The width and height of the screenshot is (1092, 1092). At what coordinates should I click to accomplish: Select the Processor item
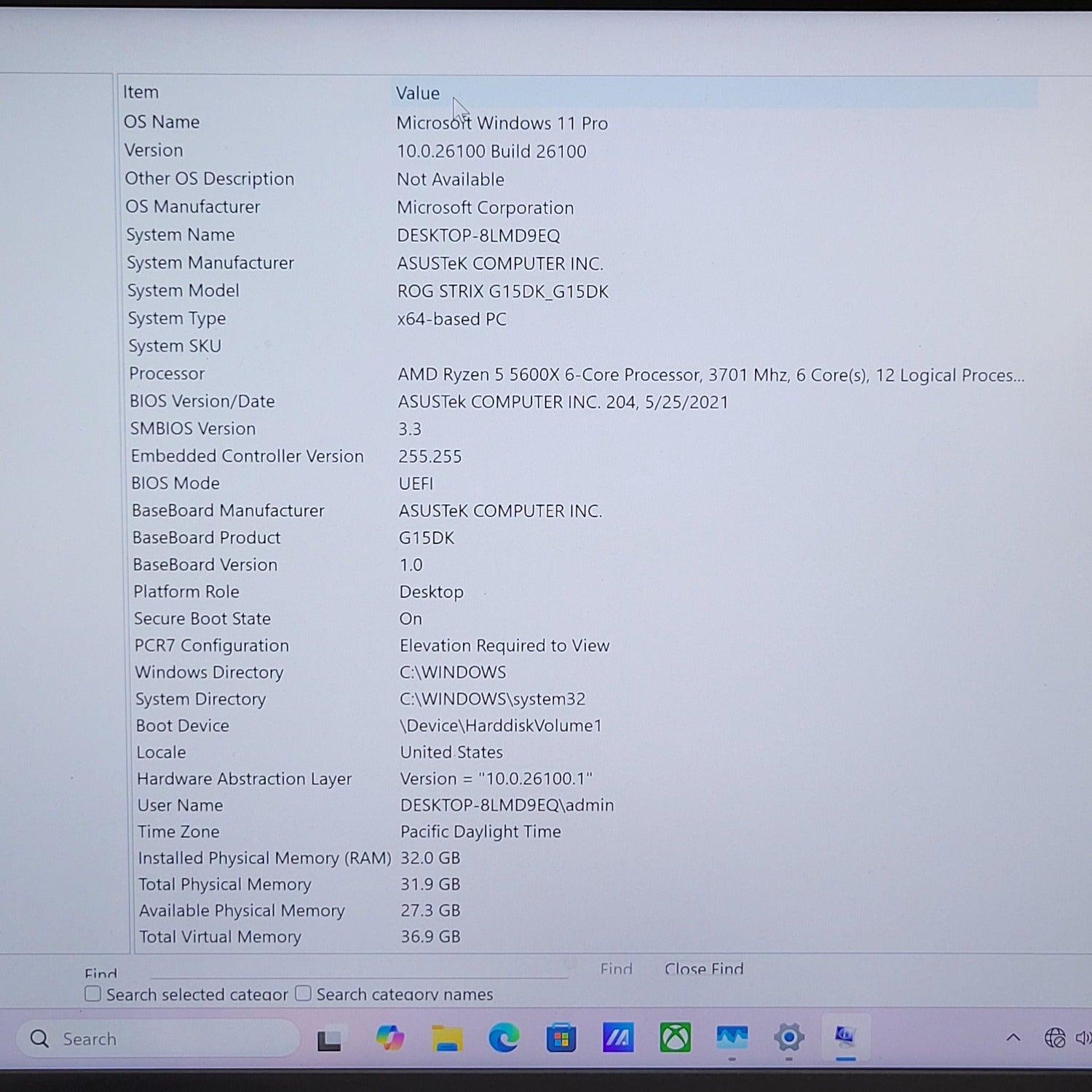point(167,373)
